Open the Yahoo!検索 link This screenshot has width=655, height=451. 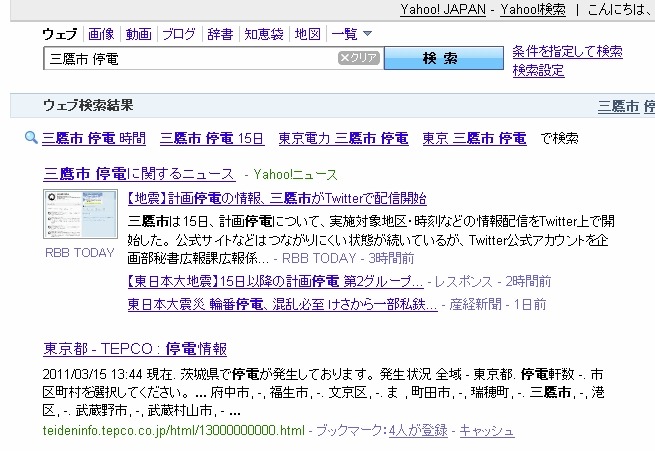[x=533, y=9]
